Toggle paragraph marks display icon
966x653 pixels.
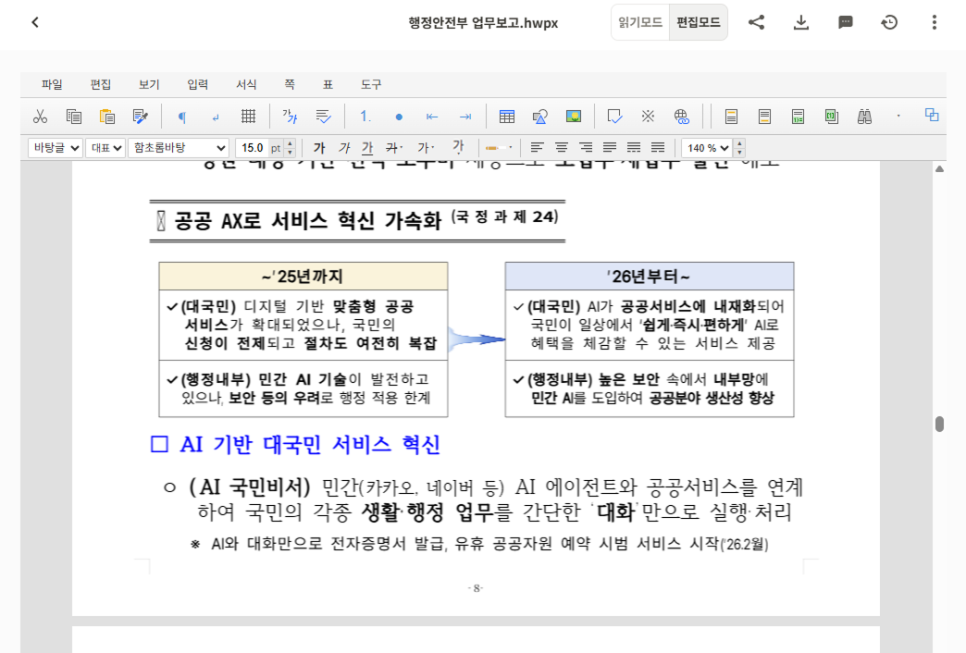click(x=182, y=116)
